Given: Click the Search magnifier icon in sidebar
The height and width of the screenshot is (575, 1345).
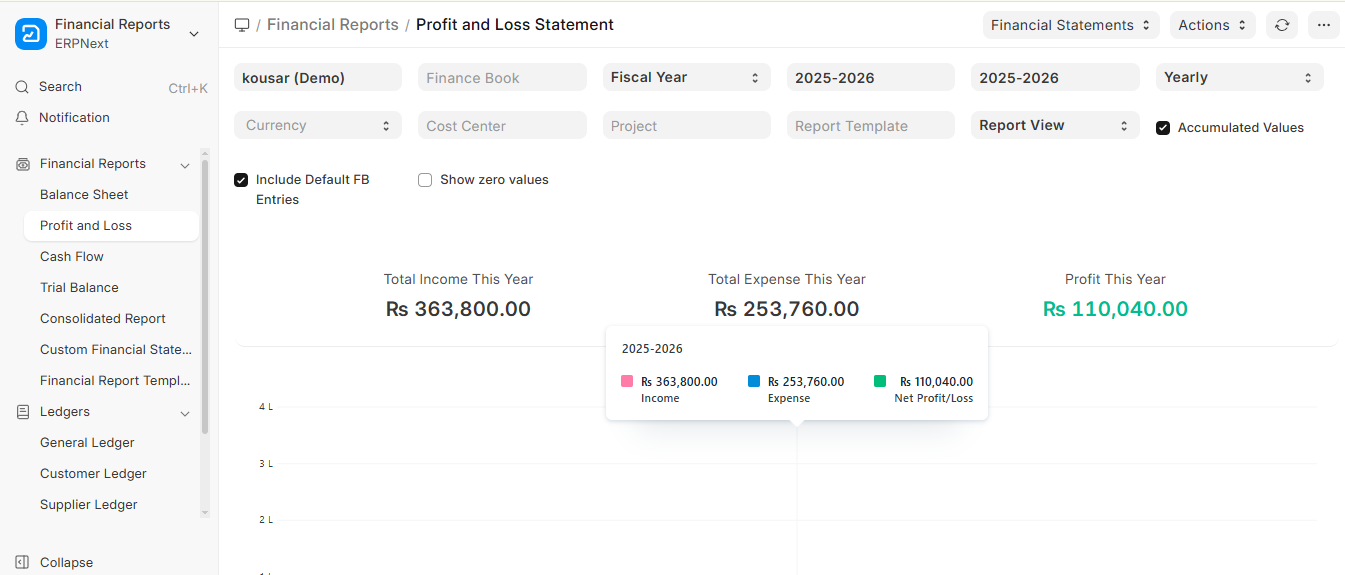Looking at the screenshot, I should 22,87.
